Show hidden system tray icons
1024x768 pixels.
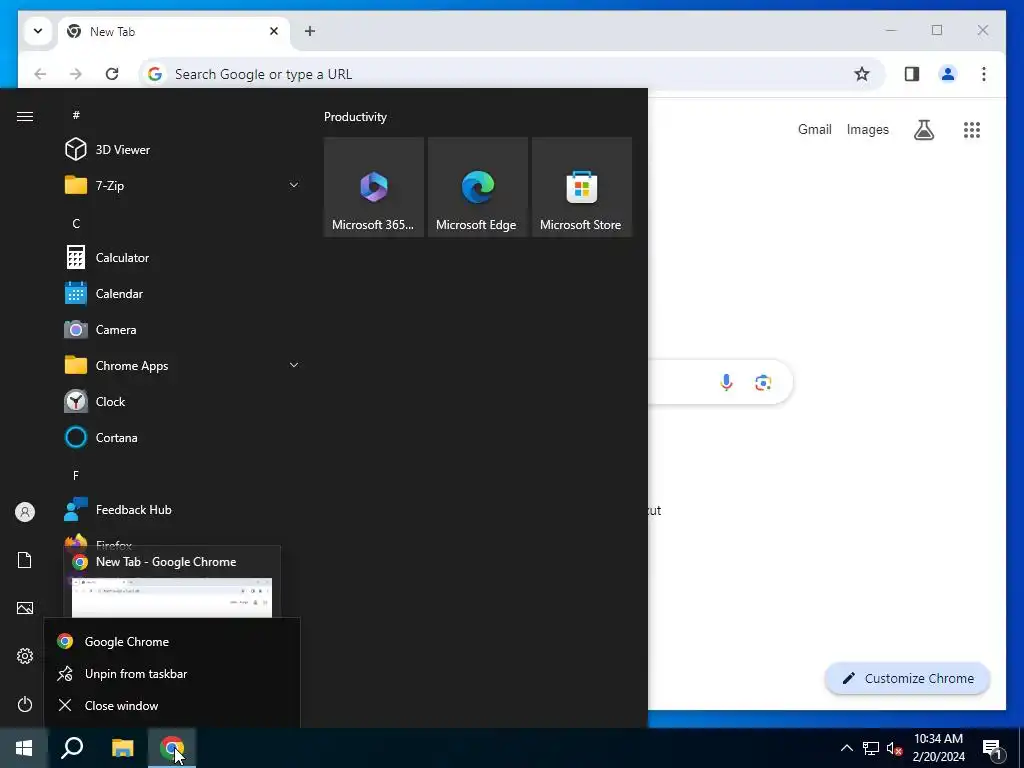coord(846,748)
